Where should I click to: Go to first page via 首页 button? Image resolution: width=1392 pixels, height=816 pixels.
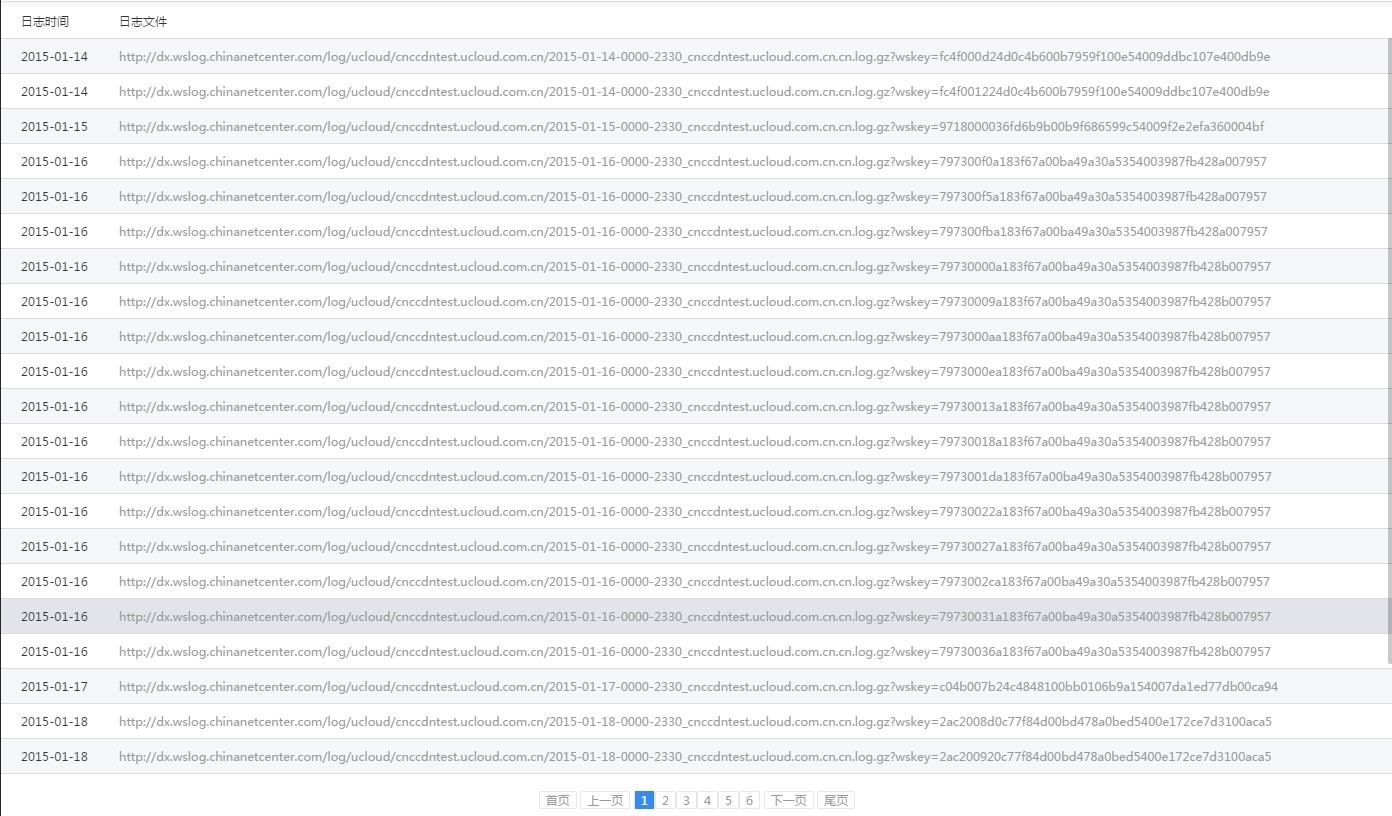558,800
